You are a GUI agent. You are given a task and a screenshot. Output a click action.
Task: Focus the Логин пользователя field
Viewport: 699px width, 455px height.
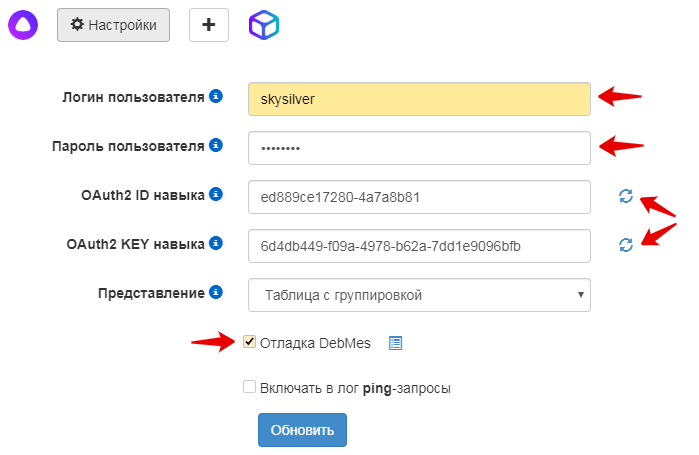(x=419, y=99)
